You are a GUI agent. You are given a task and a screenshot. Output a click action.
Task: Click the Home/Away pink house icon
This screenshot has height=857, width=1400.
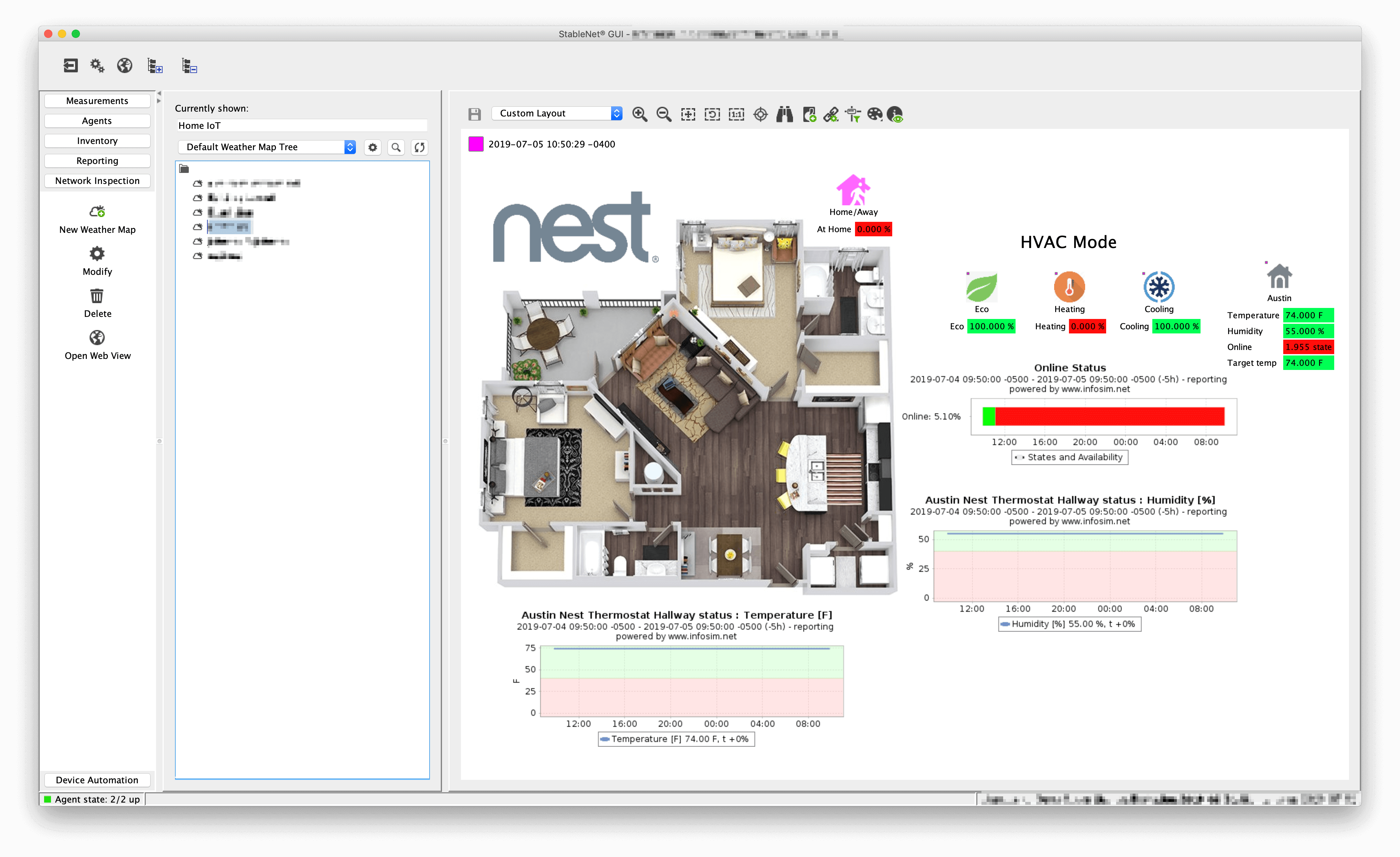pos(853,190)
